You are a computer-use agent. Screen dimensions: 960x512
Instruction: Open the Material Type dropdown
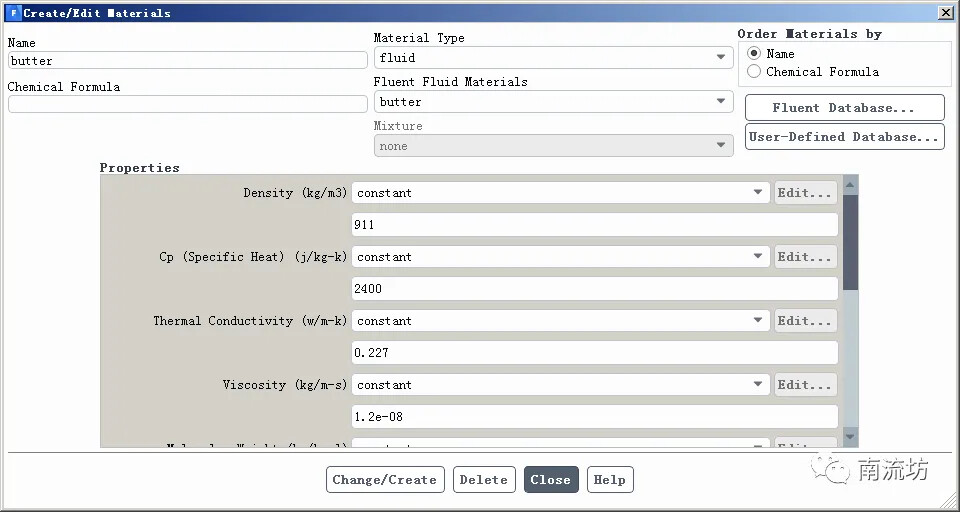coord(553,58)
